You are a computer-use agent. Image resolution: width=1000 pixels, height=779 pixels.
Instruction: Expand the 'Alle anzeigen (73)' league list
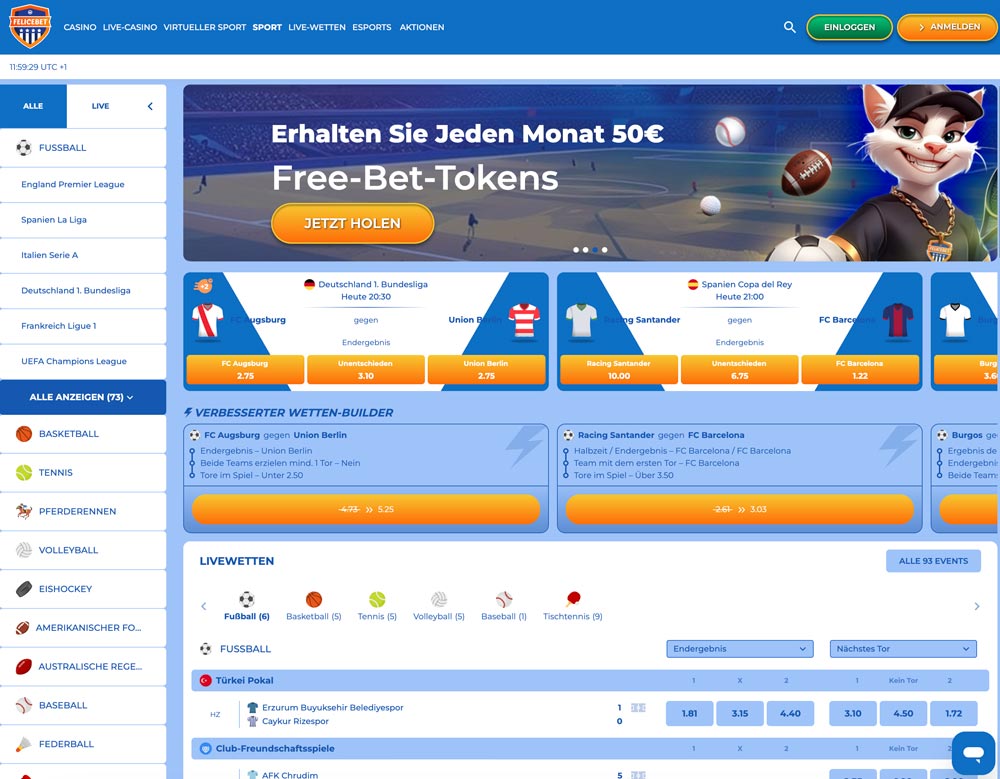pos(83,397)
